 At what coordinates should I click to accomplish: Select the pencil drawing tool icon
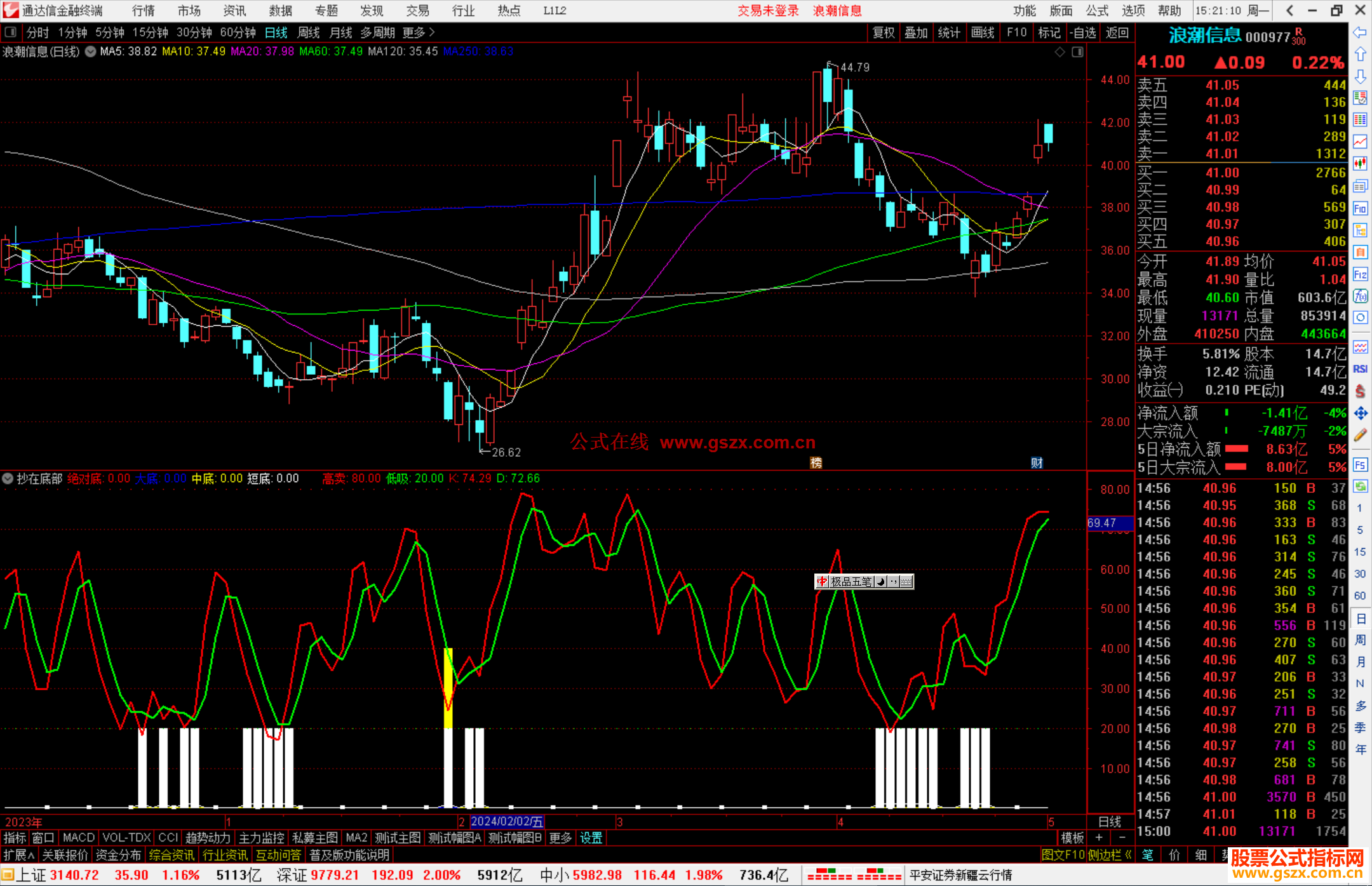click(x=1360, y=435)
